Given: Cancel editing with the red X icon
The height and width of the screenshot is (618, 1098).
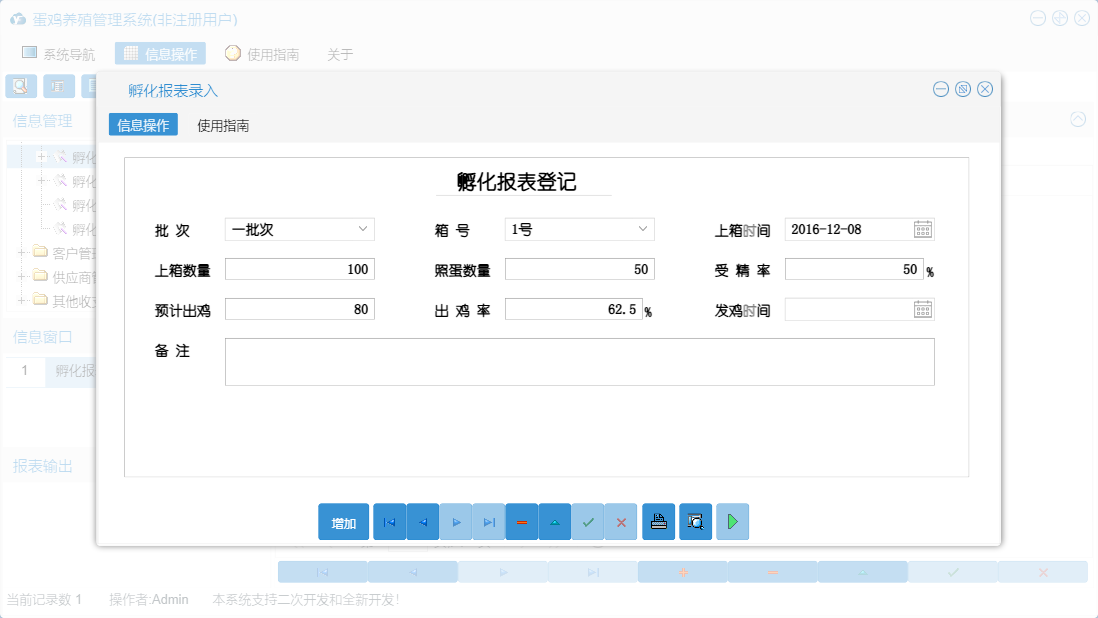Looking at the screenshot, I should pos(621,521).
